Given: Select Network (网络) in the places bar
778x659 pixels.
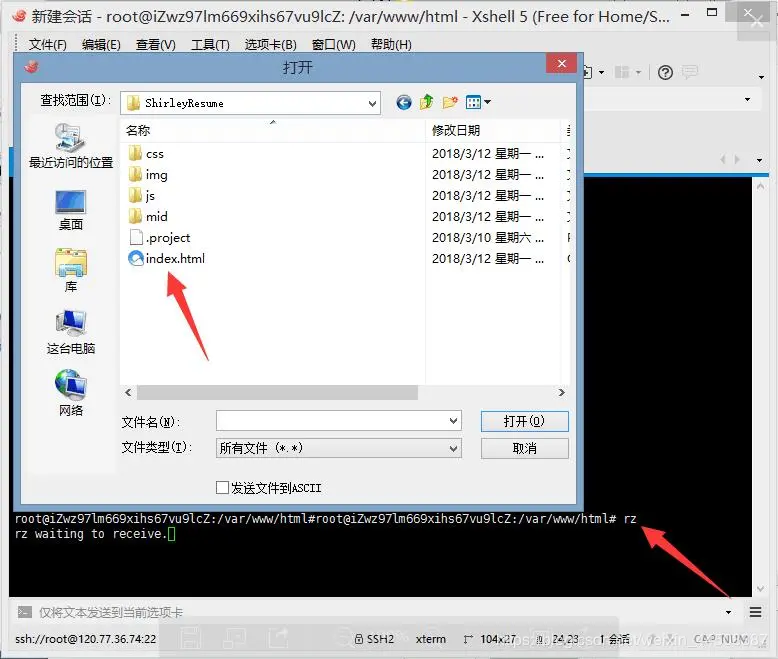Looking at the screenshot, I should [70, 393].
